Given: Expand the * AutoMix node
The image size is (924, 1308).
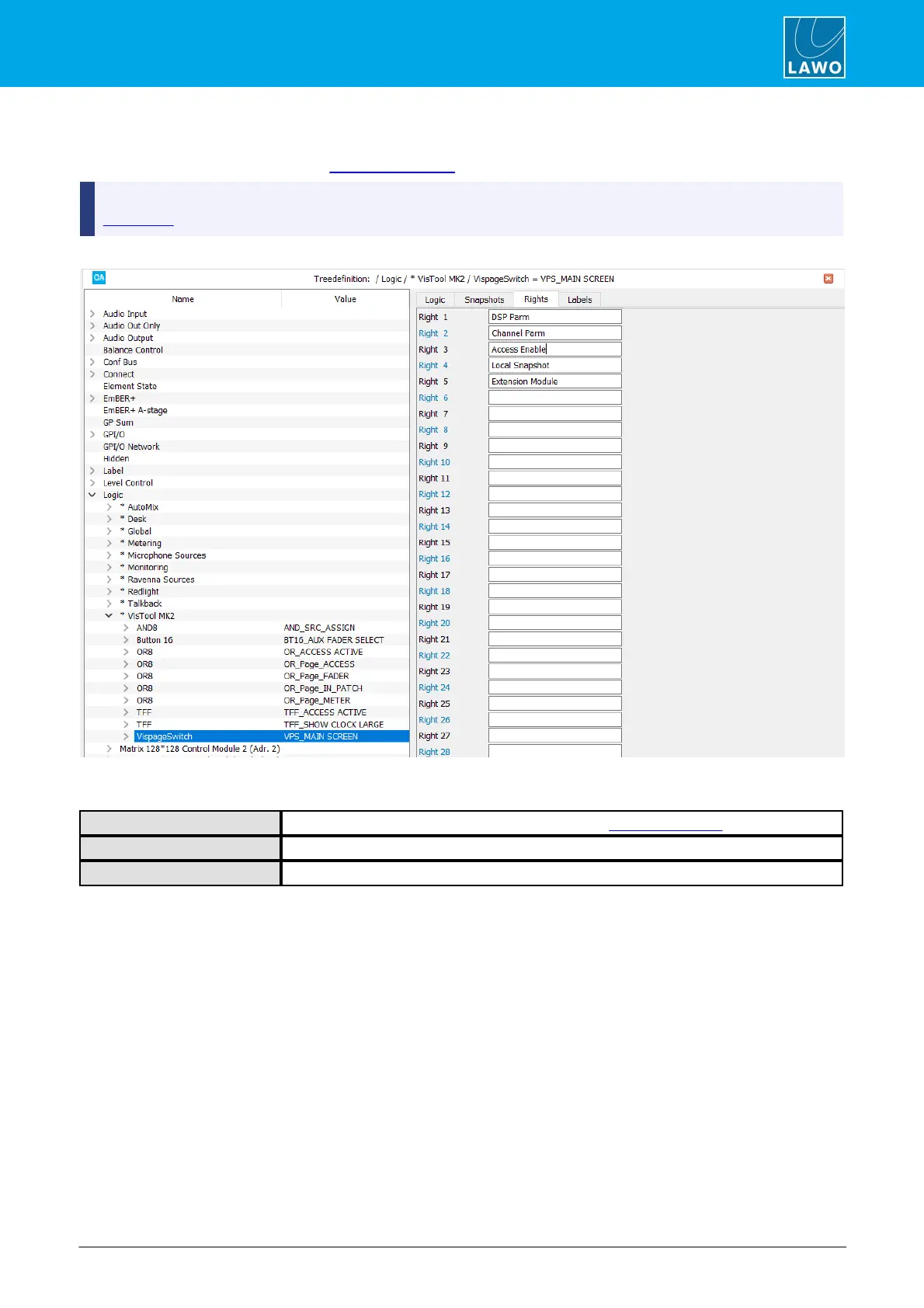Looking at the screenshot, I should (x=109, y=507).
